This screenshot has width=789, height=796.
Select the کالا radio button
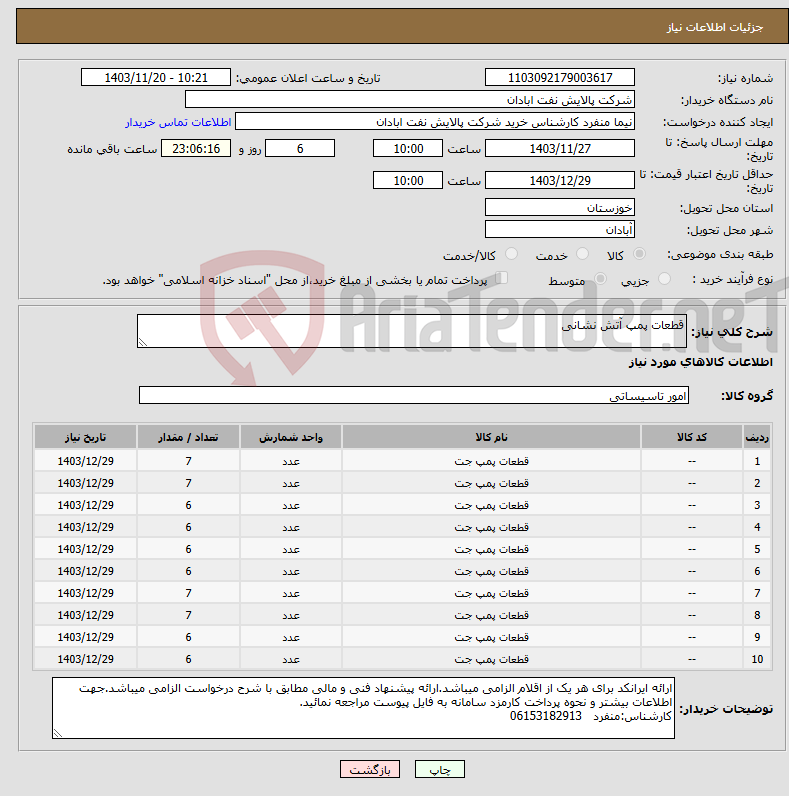639,253
